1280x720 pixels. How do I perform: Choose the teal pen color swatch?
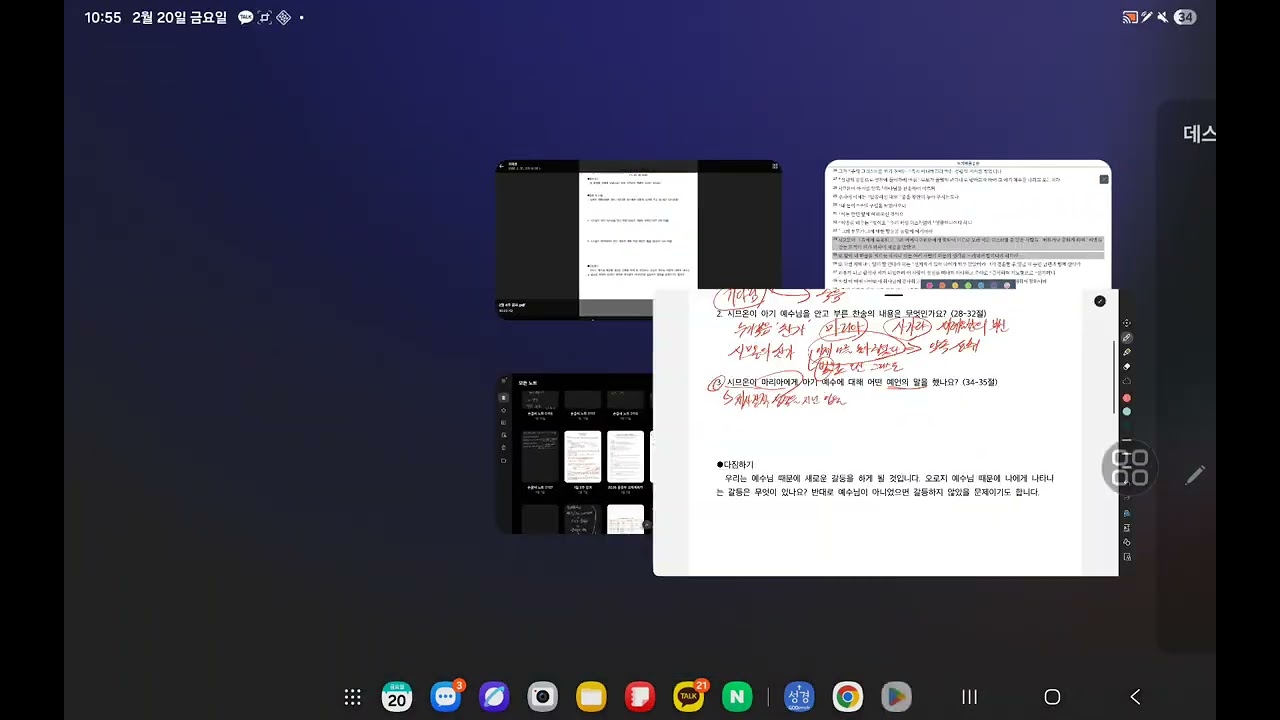click(x=1127, y=411)
